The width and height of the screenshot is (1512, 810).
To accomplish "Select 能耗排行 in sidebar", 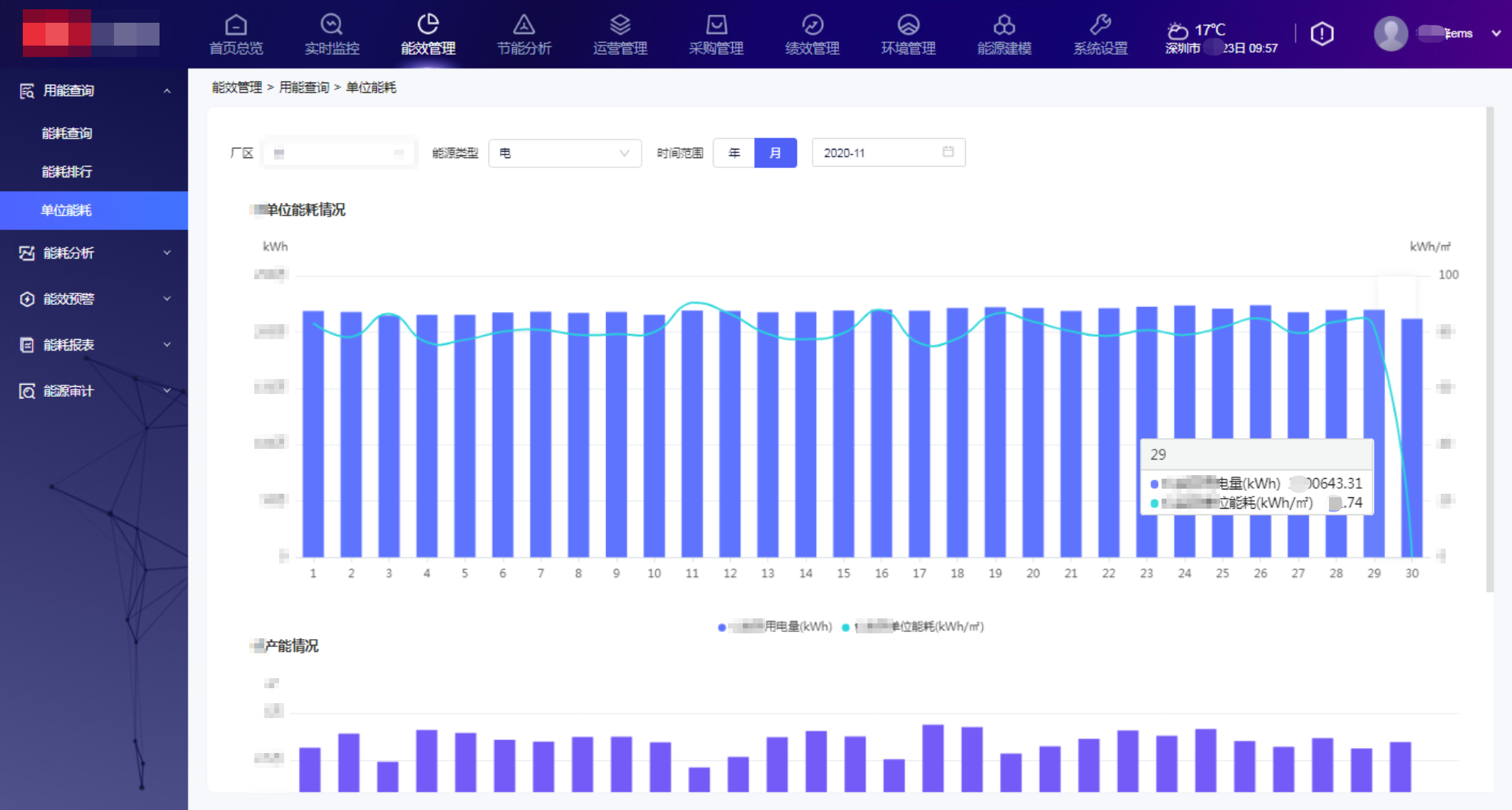I will click(x=67, y=172).
